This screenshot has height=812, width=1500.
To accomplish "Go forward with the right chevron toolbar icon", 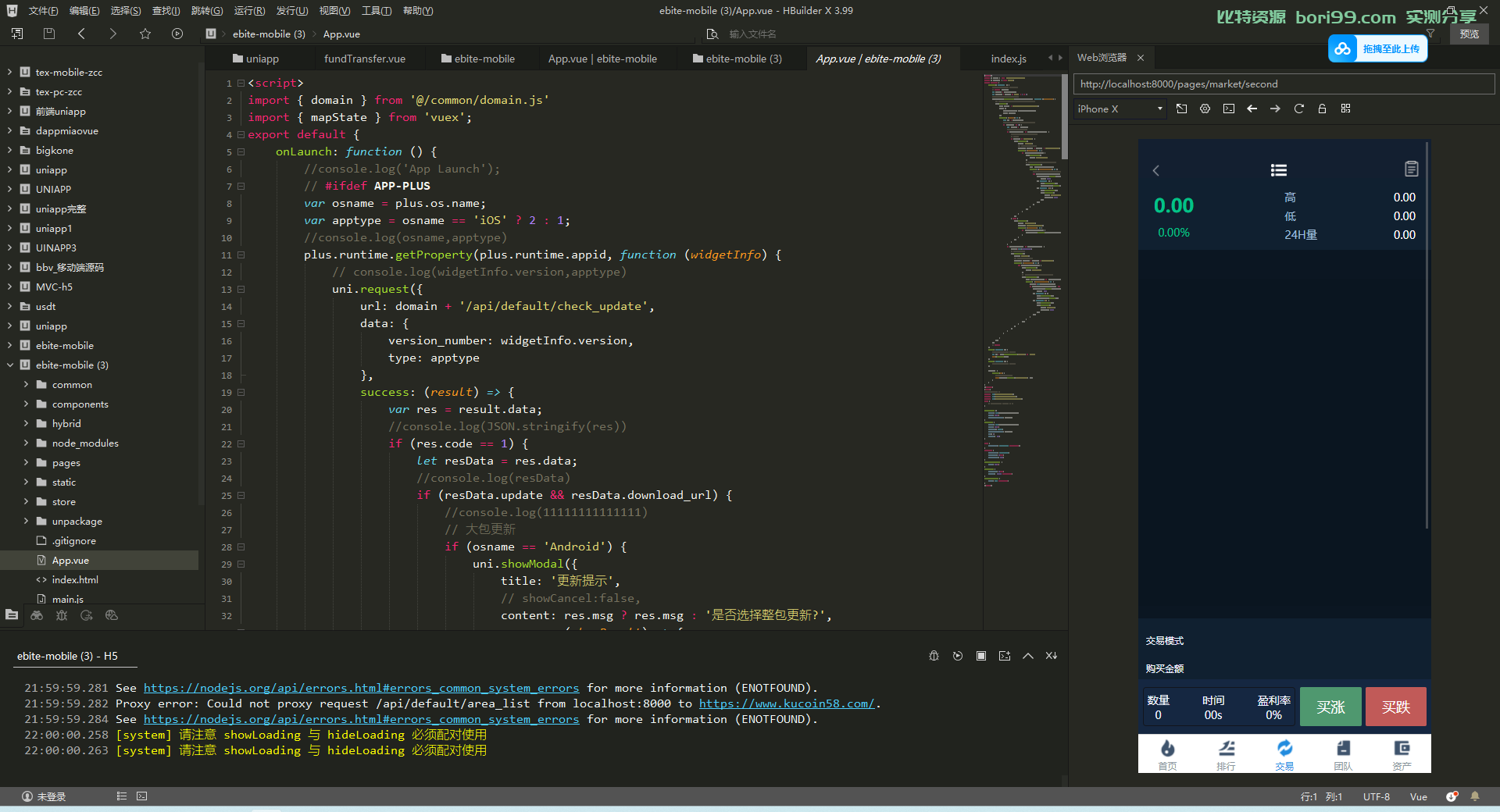I will coord(113,34).
